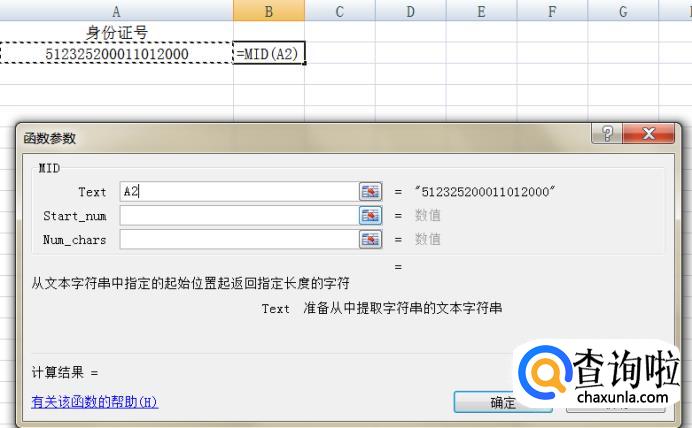This screenshot has width=692, height=428.
Task: Select column A header
Action: point(117,11)
